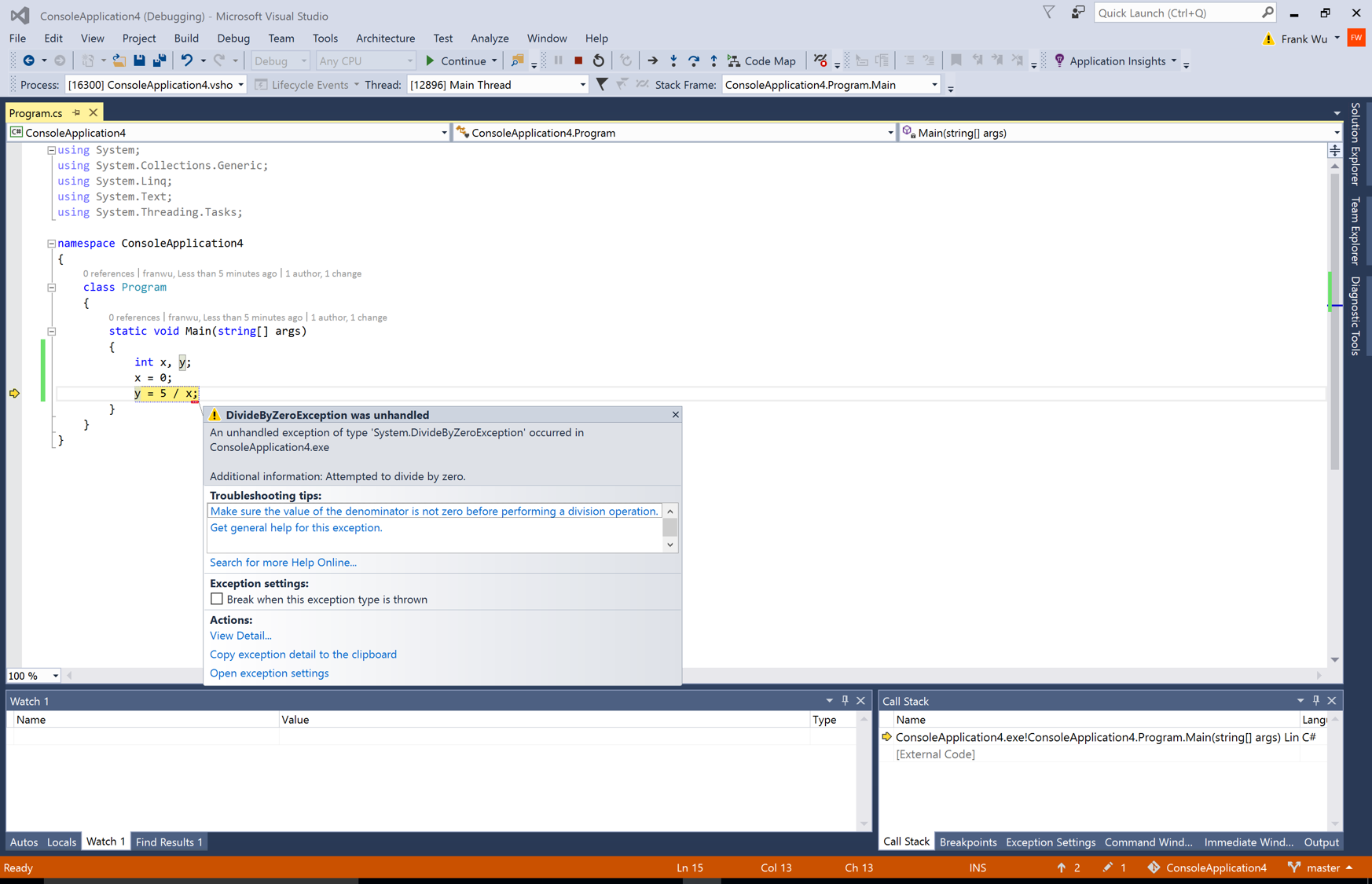Screen dimensions: 1372x884
Task: Enable Break when this exception type is thrown
Action: [216, 599]
